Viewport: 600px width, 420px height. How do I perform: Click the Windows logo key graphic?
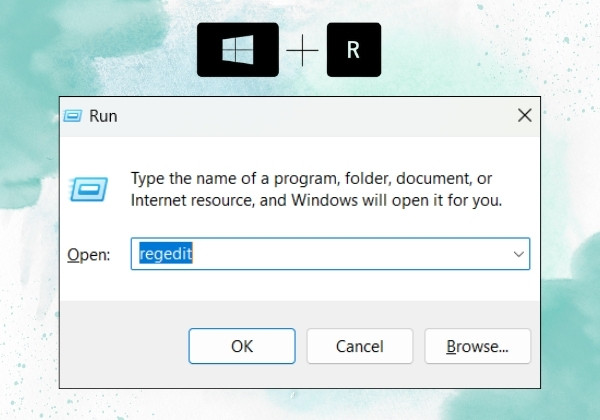point(238,50)
